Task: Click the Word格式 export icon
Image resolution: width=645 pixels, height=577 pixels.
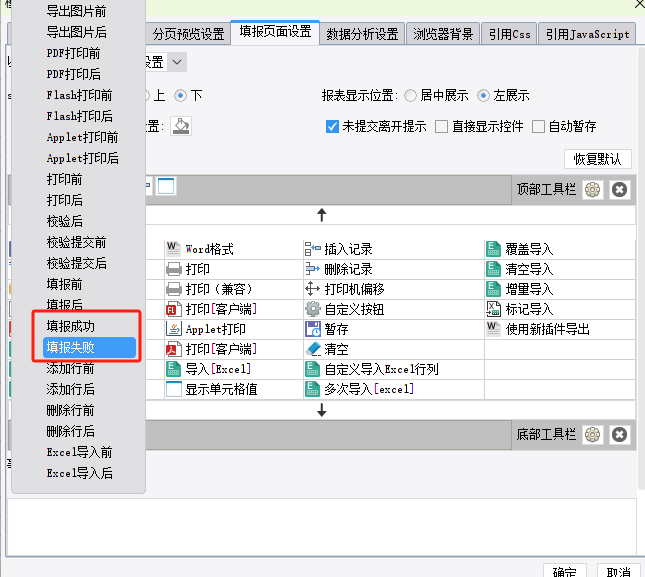Action: tap(173, 249)
